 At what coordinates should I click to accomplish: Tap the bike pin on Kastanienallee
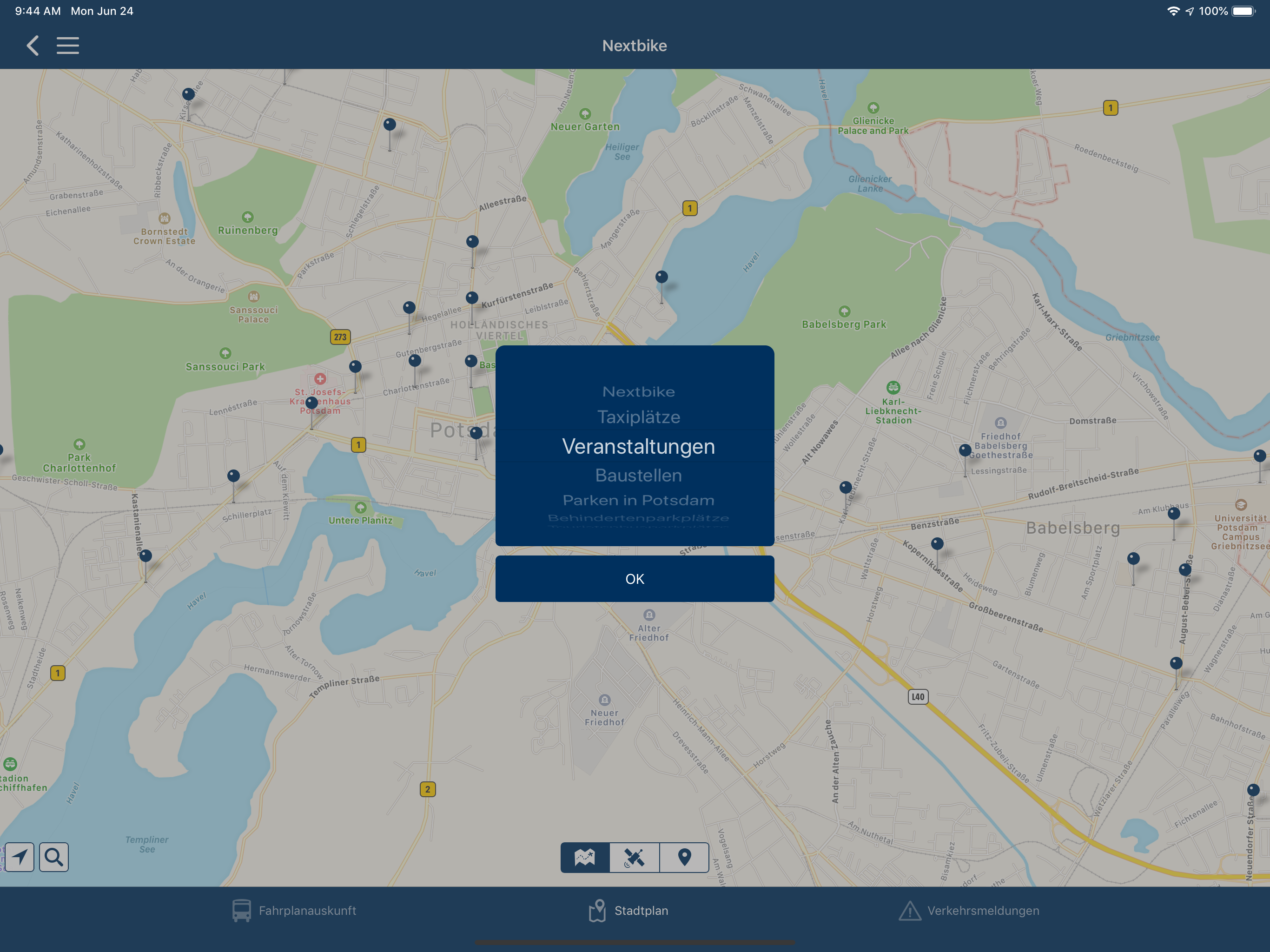pyautogui.click(x=146, y=555)
